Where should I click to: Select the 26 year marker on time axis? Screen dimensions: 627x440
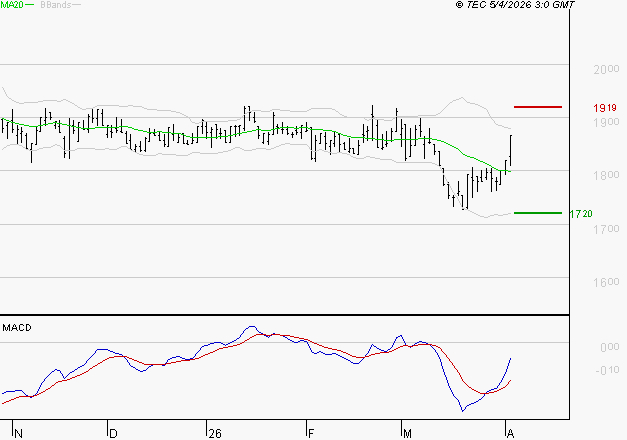coord(214,434)
